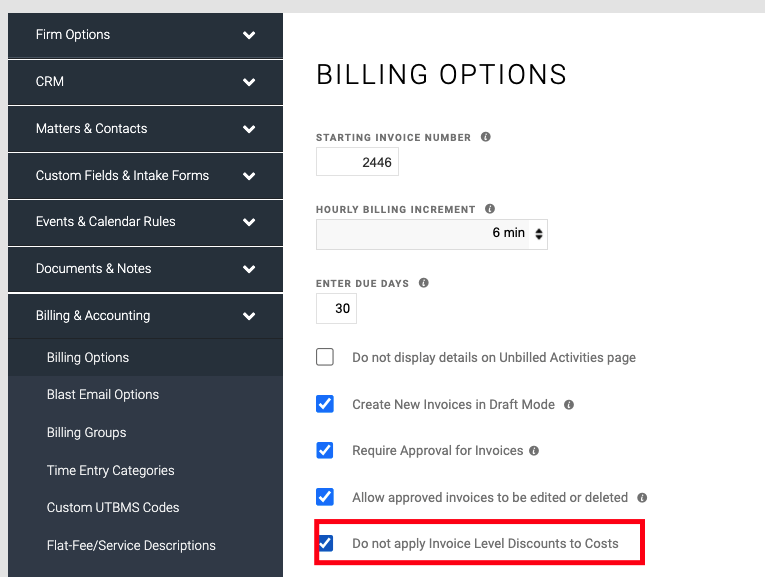Expand the Firm Options section chevron
This screenshot has height=577, width=765.
(249, 35)
